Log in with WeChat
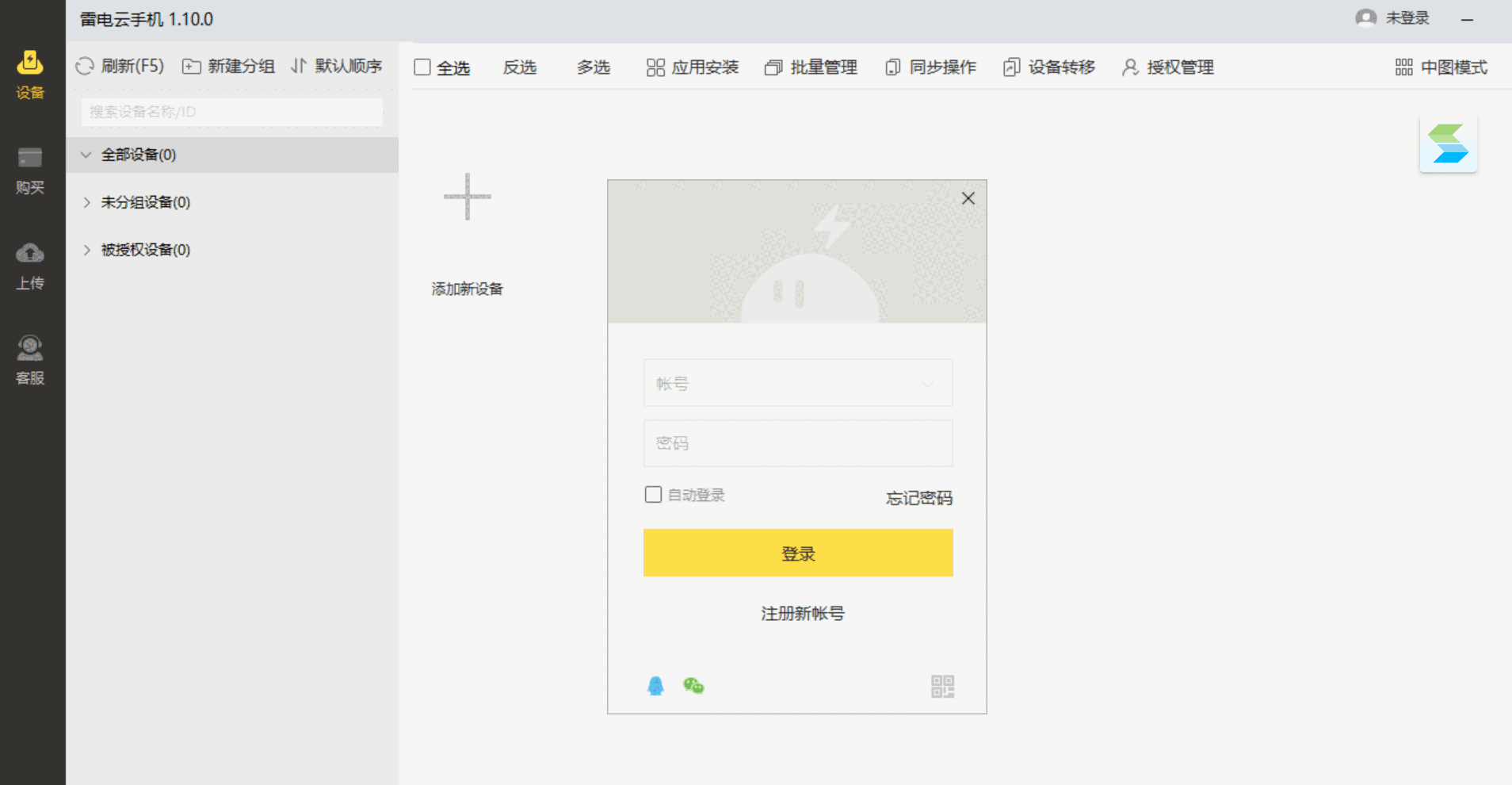The height and width of the screenshot is (785, 1512). (x=694, y=685)
